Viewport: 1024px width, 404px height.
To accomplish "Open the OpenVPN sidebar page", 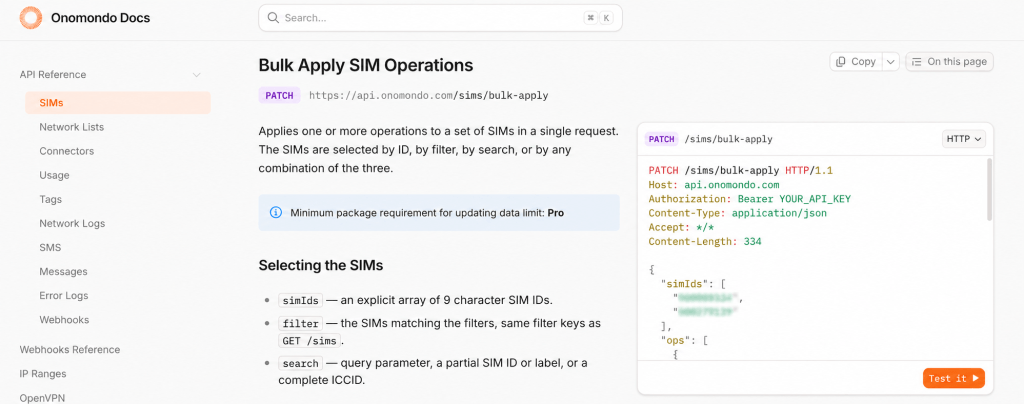I will click(42, 397).
